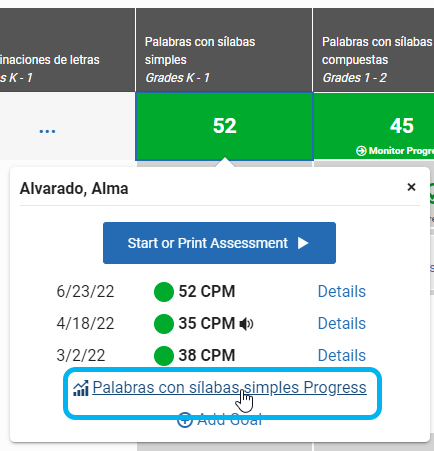Open Details for 6/23/22 score
Screen dimensions: 434x451
pyautogui.click(x=342, y=291)
